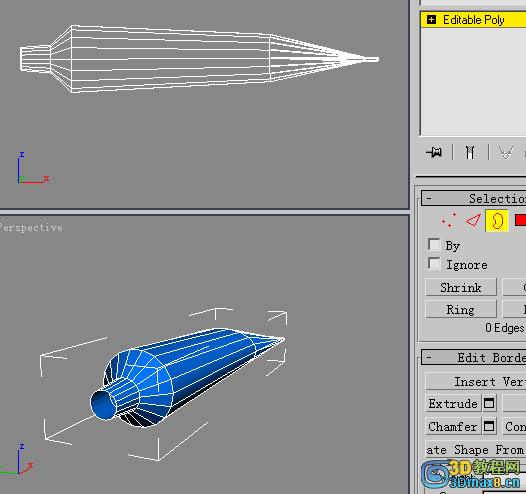Open Extrude settings box icon

pos(489,403)
